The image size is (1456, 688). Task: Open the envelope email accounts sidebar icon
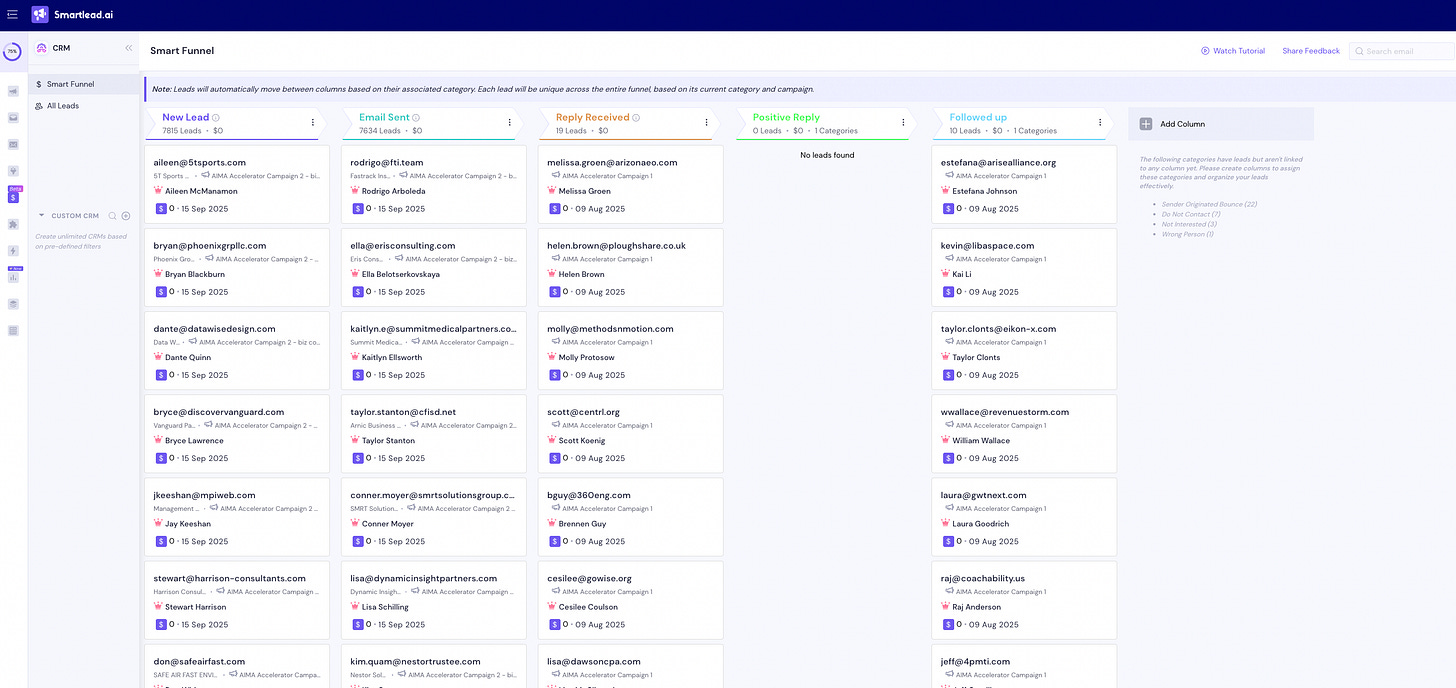coord(13,144)
